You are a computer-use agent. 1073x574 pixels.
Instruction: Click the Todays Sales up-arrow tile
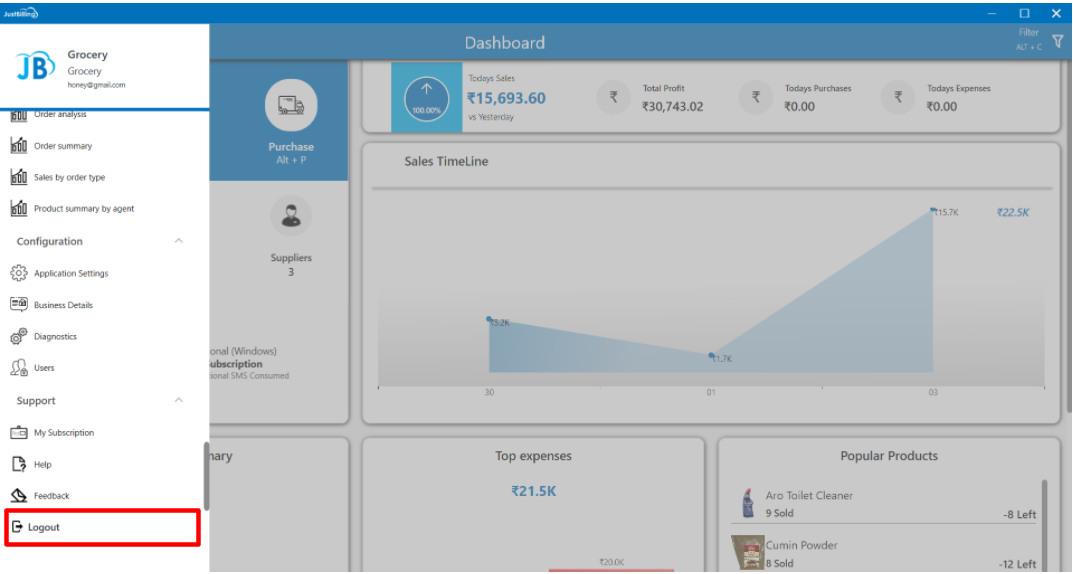(x=427, y=97)
